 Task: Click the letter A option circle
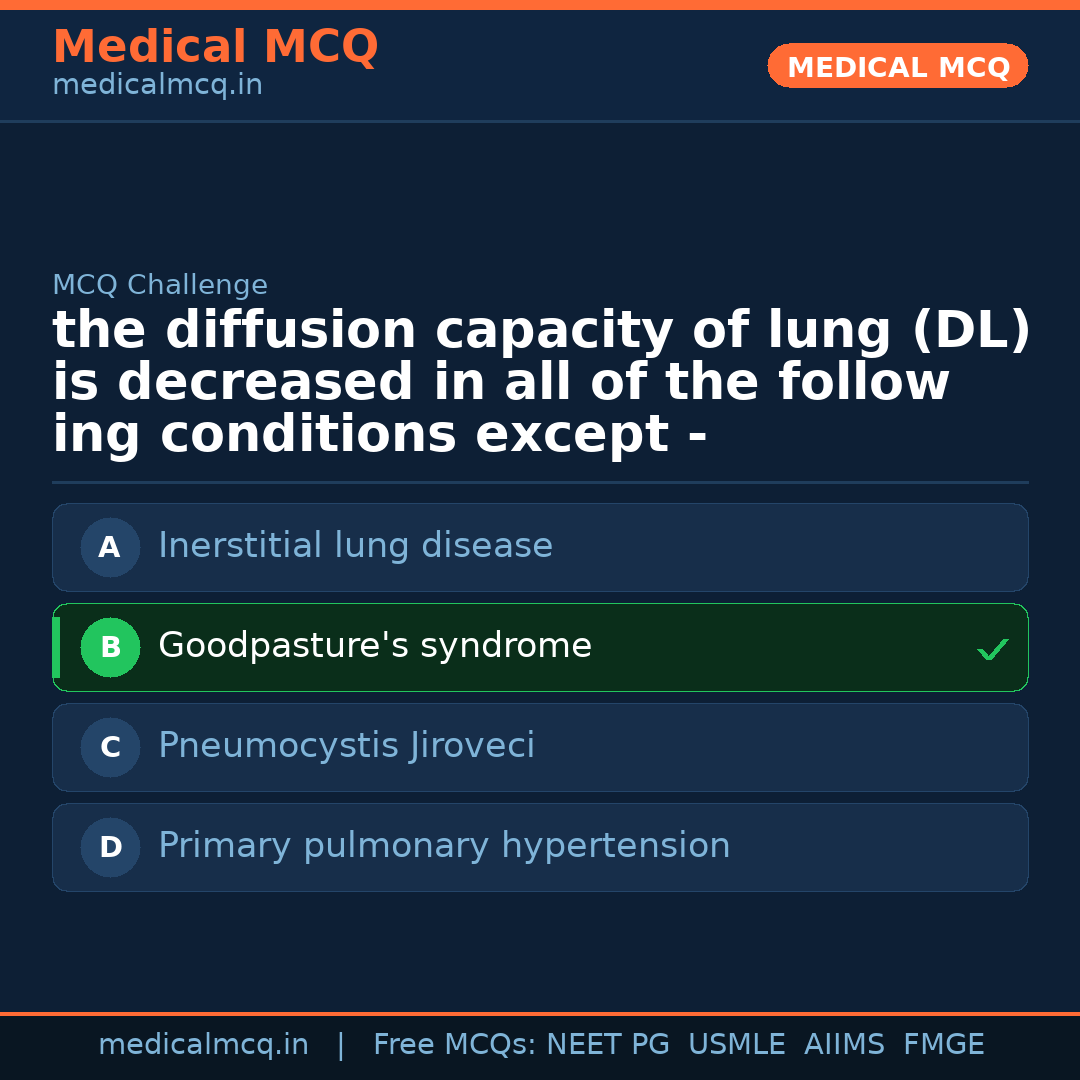(110, 547)
